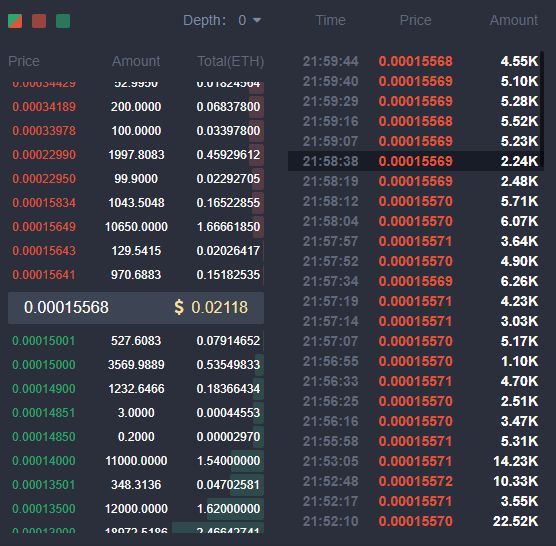Viewport: 556px width, 546px height.
Task: Click the last price 0.00015568 bar
Action: click(x=136, y=308)
